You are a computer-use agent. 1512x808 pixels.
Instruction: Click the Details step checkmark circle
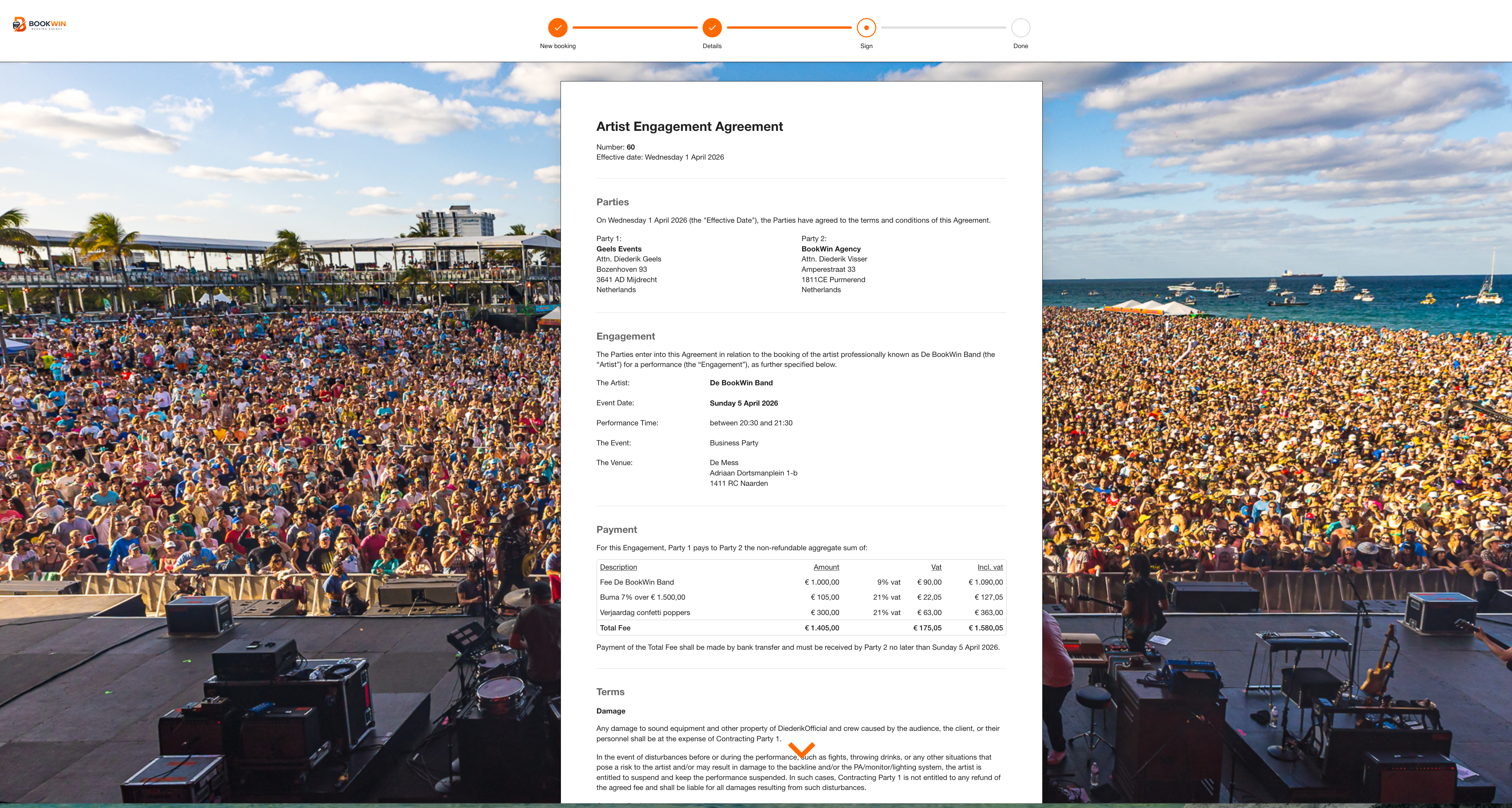712,28
